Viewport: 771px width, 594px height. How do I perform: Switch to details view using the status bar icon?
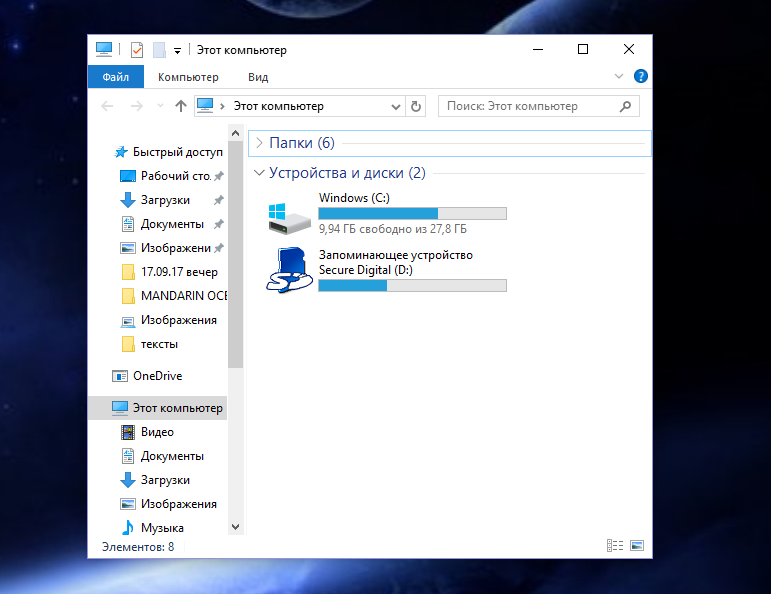pyautogui.click(x=615, y=545)
